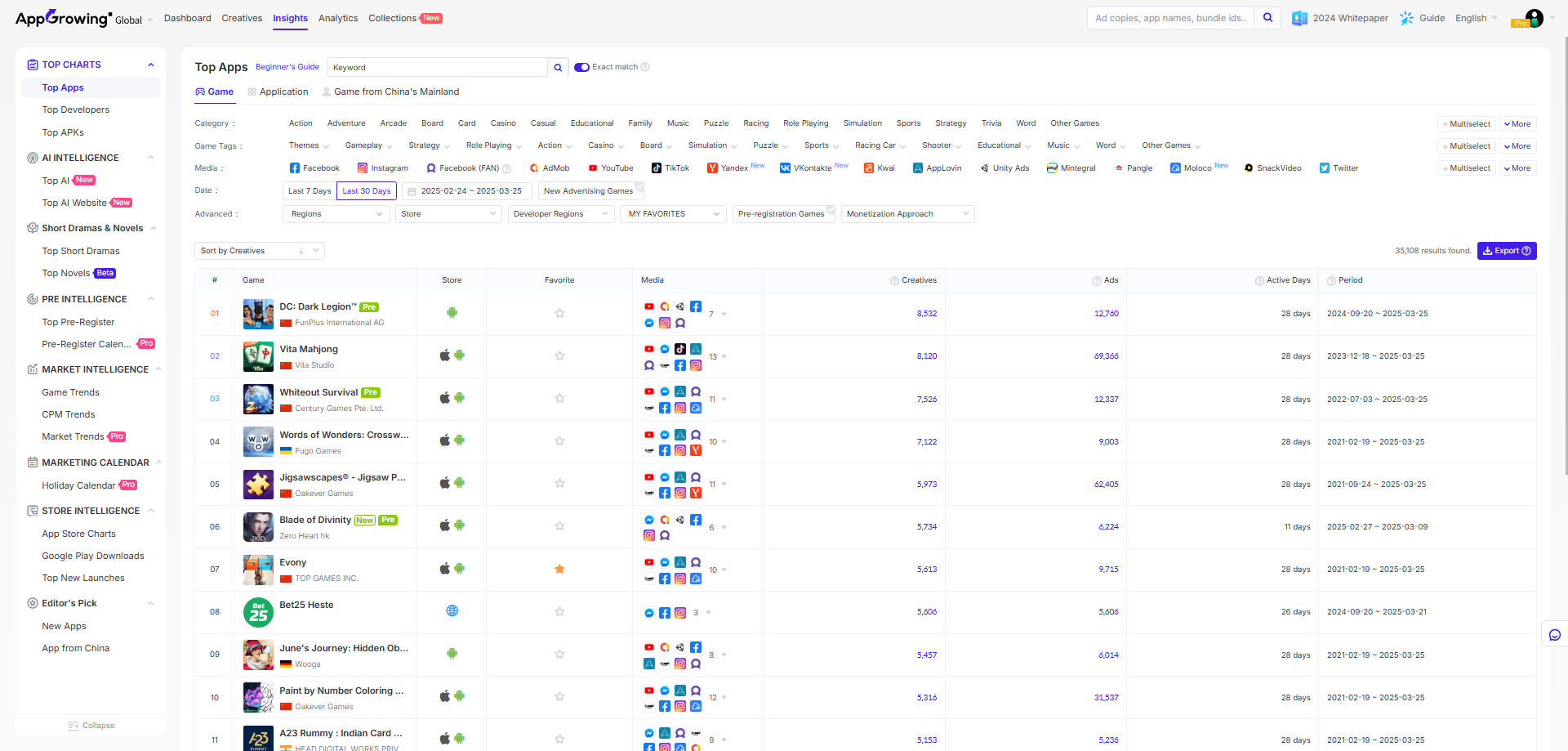Select the AdMob media filter icon
This screenshot has height=751, width=1568.
pyautogui.click(x=534, y=168)
